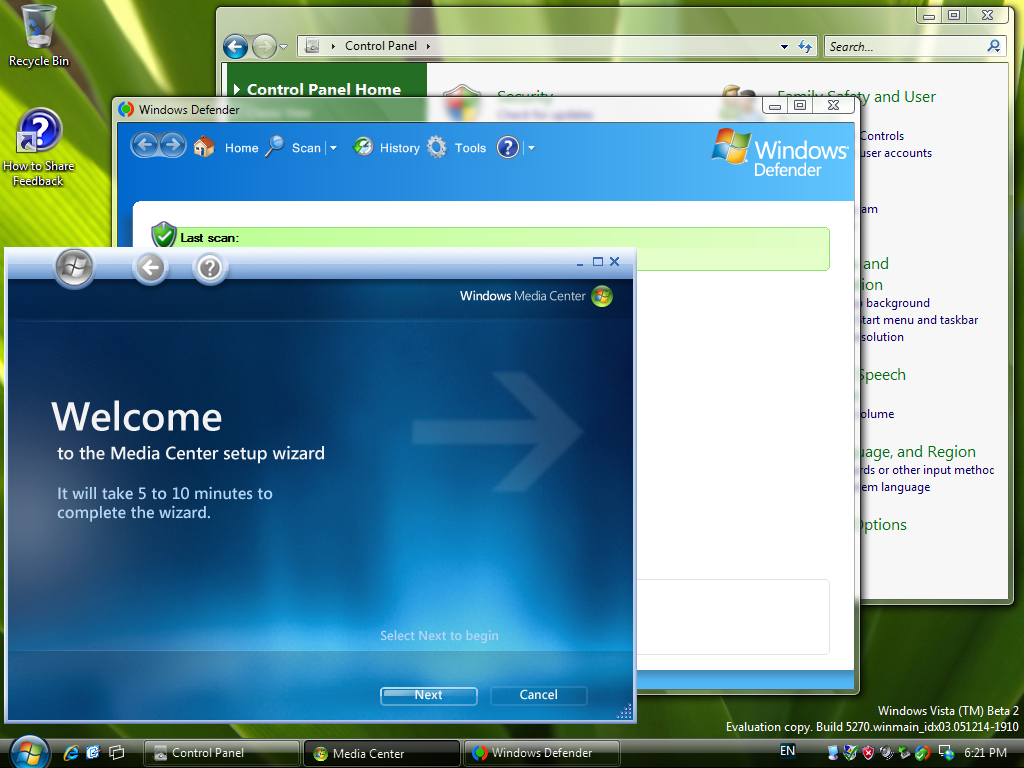Expand the Control Panel Home arrow

point(237,89)
